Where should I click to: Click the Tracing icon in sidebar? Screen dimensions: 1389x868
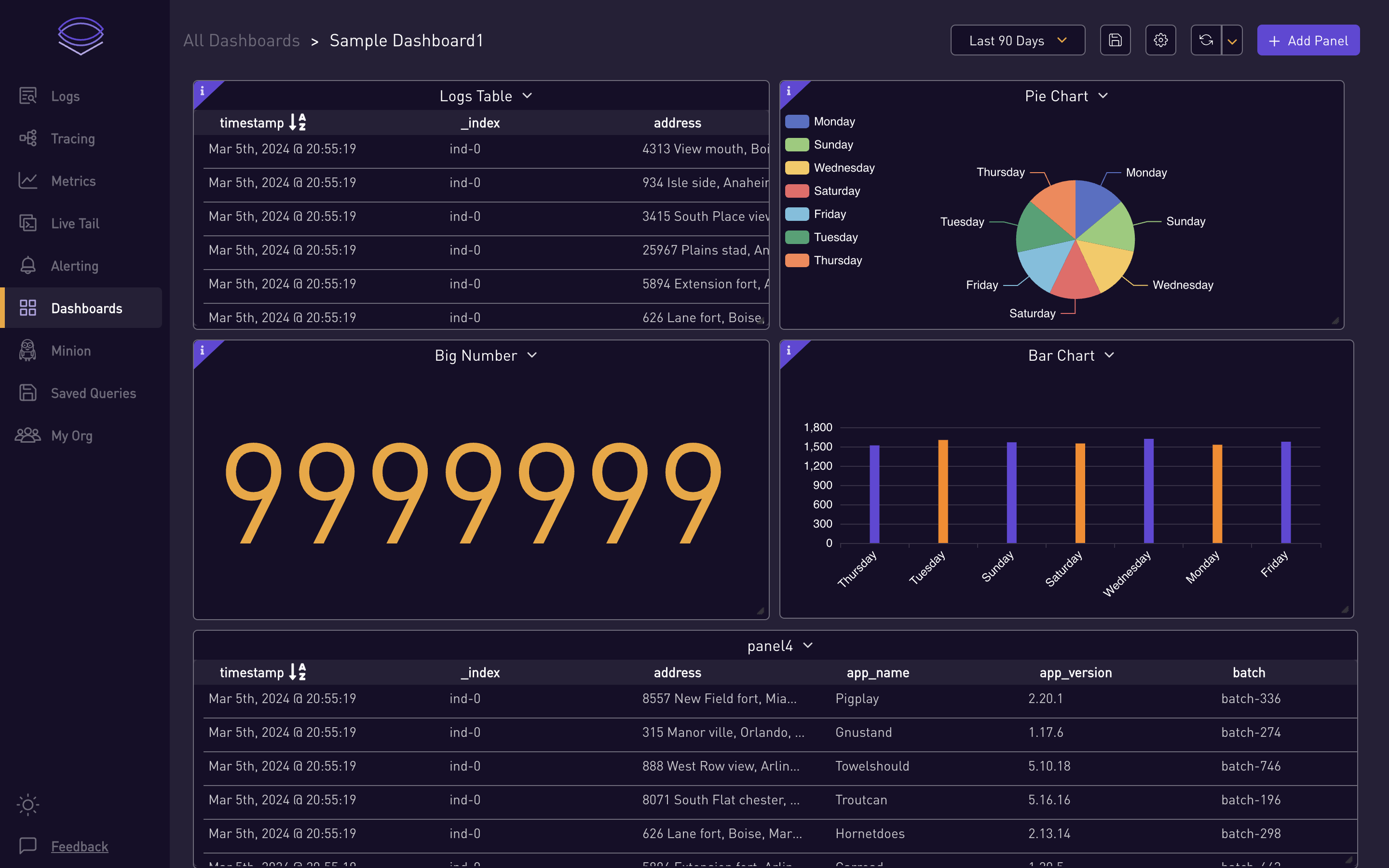click(28, 138)
